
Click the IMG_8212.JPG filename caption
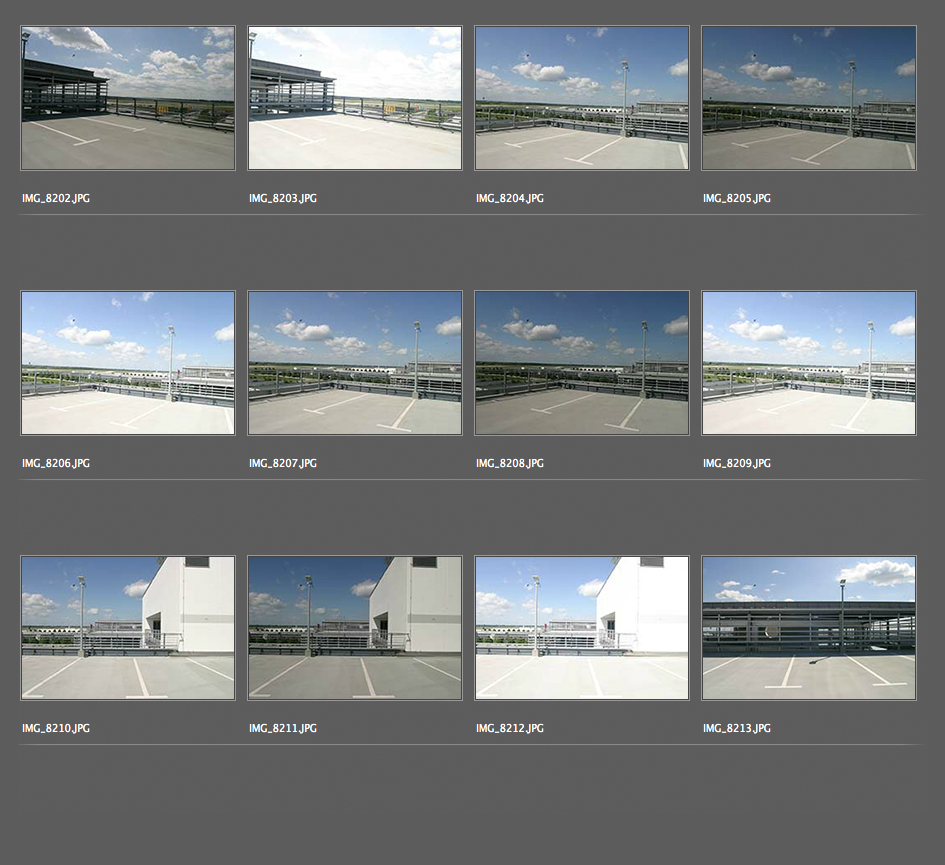pyautogui.click(x=510, y=729)
